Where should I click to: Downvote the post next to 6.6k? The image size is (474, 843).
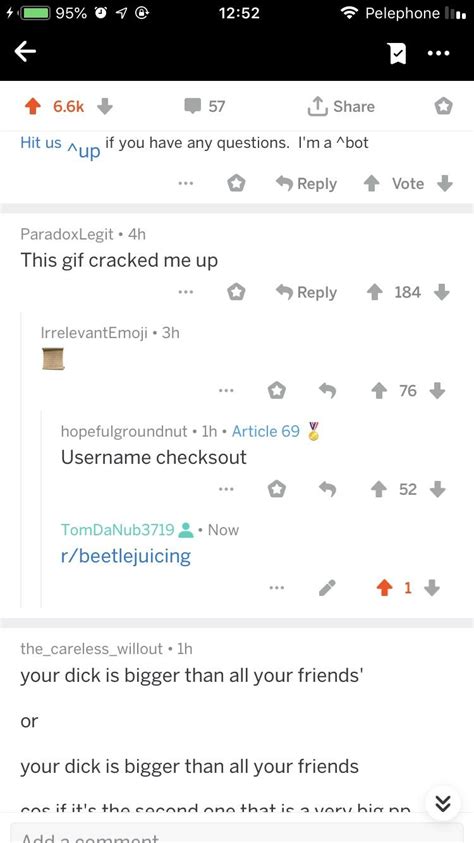(x=105, y=106)
